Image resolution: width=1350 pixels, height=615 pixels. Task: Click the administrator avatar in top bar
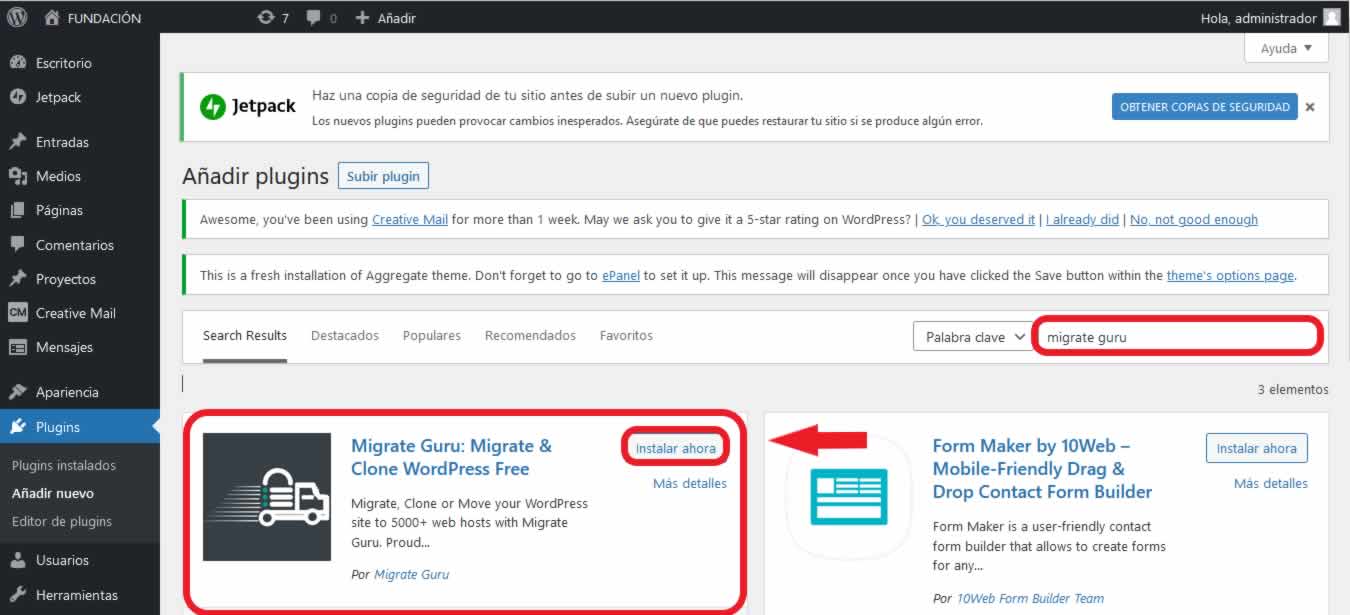(1331, 18)
